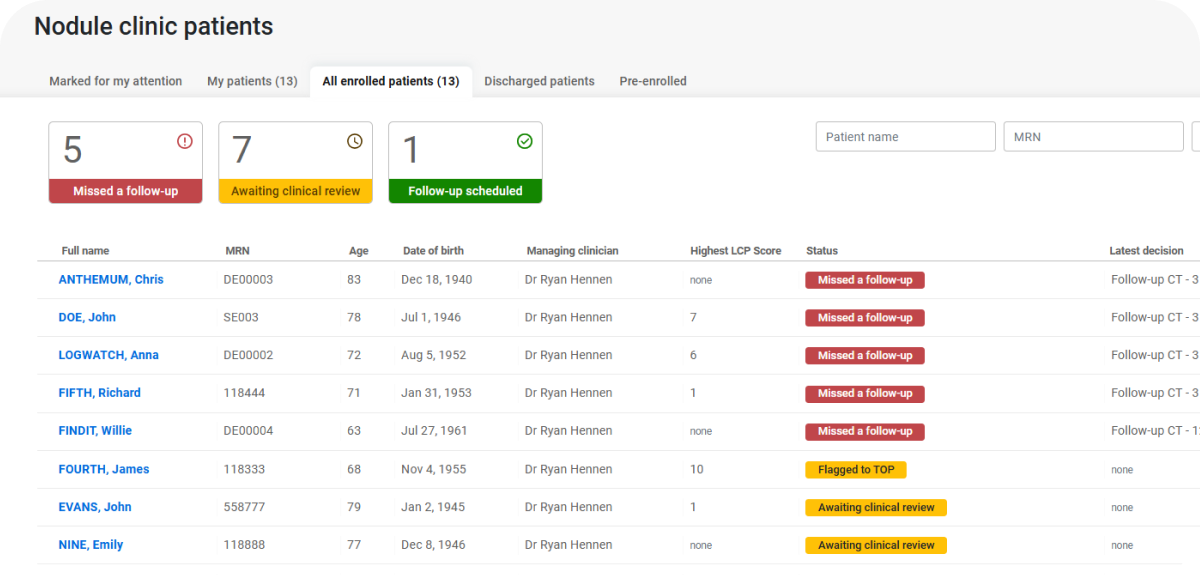The height and width of the screenshot is (575, 1200).
Task: Filter by Awaiting clinical review card
Action: point(296,163)
